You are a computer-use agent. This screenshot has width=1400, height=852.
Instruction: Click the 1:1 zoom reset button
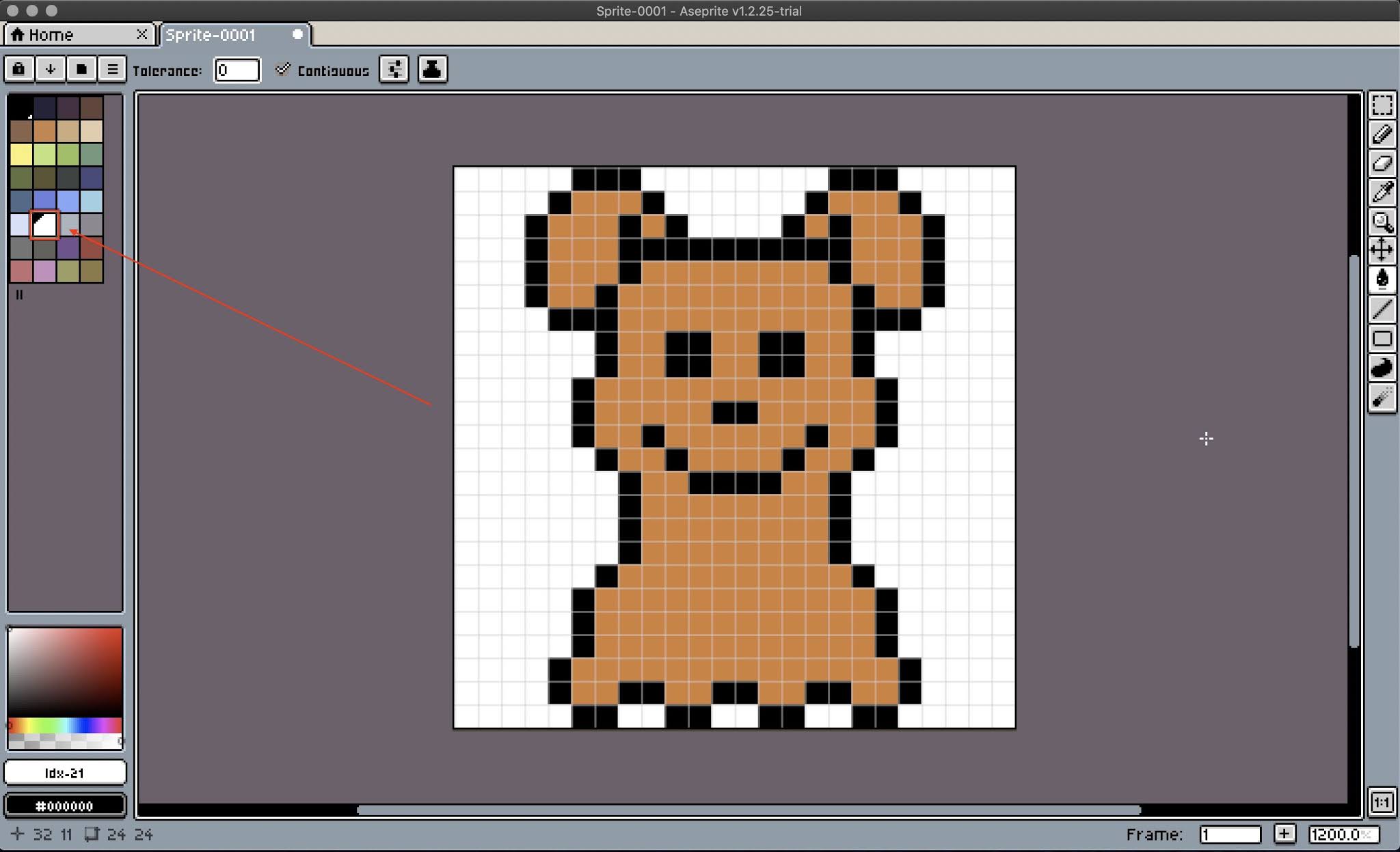pos(1382,802)
